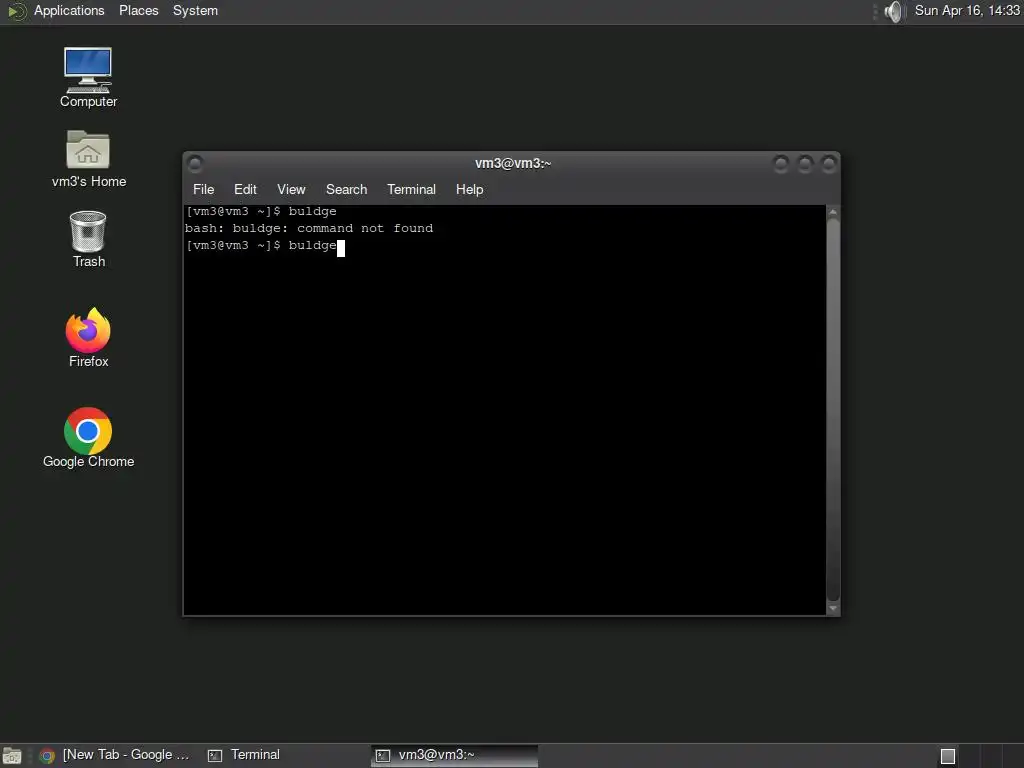Open the terminal Help menu
Screen dimensions: 1024x768
click(469, 189)
